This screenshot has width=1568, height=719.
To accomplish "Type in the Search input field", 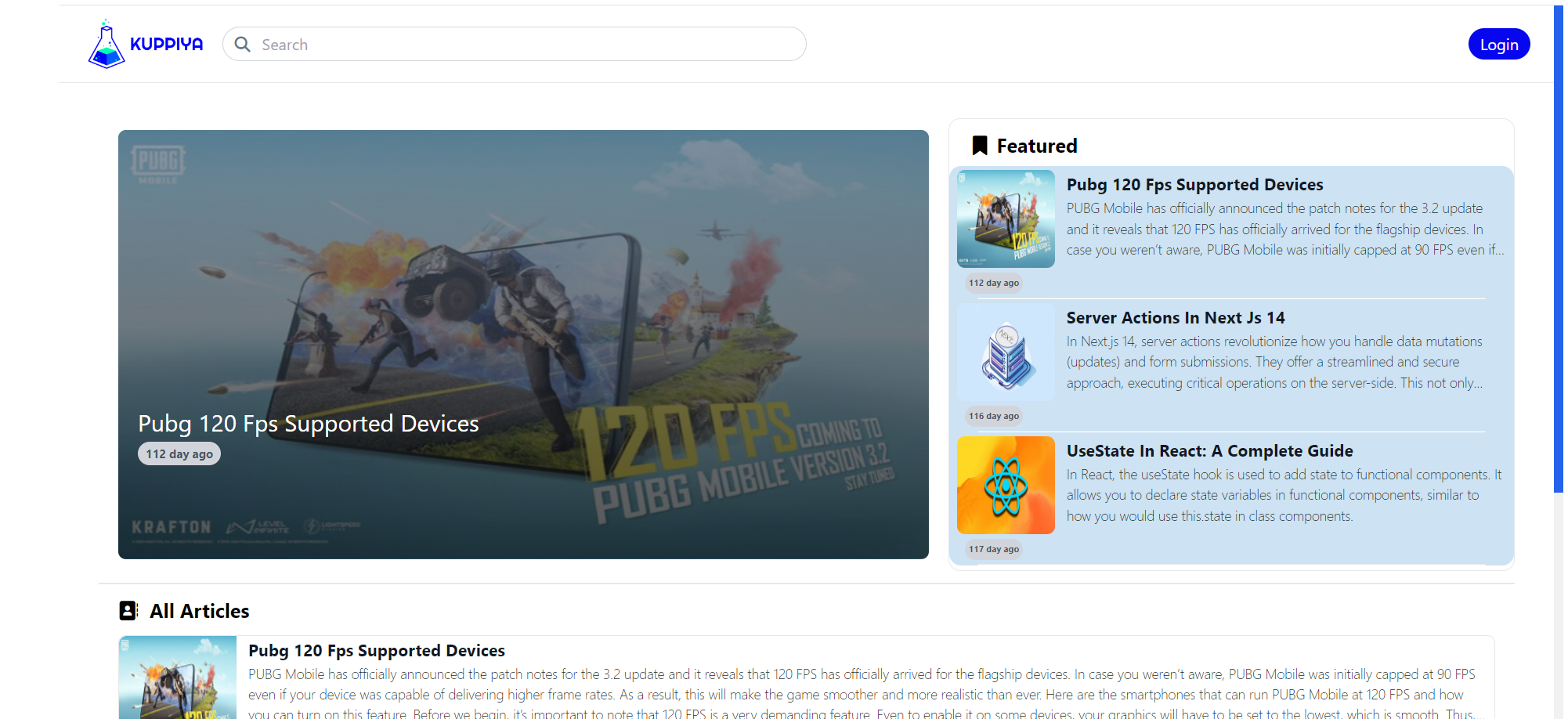I will pos(525,45).
